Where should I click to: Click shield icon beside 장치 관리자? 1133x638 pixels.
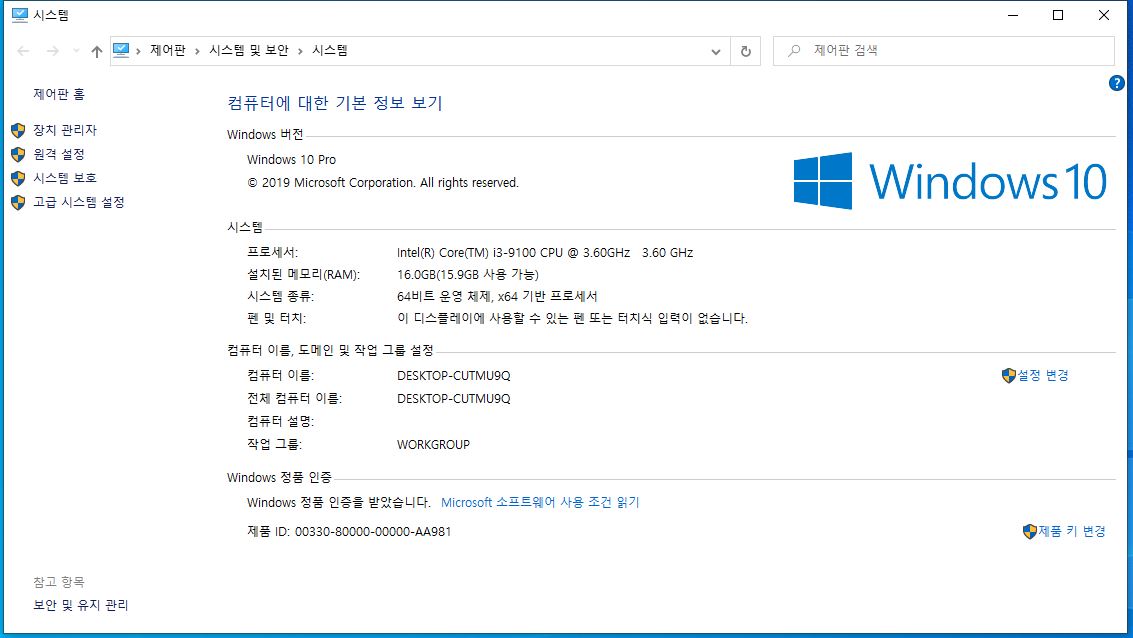coord(18,130)
